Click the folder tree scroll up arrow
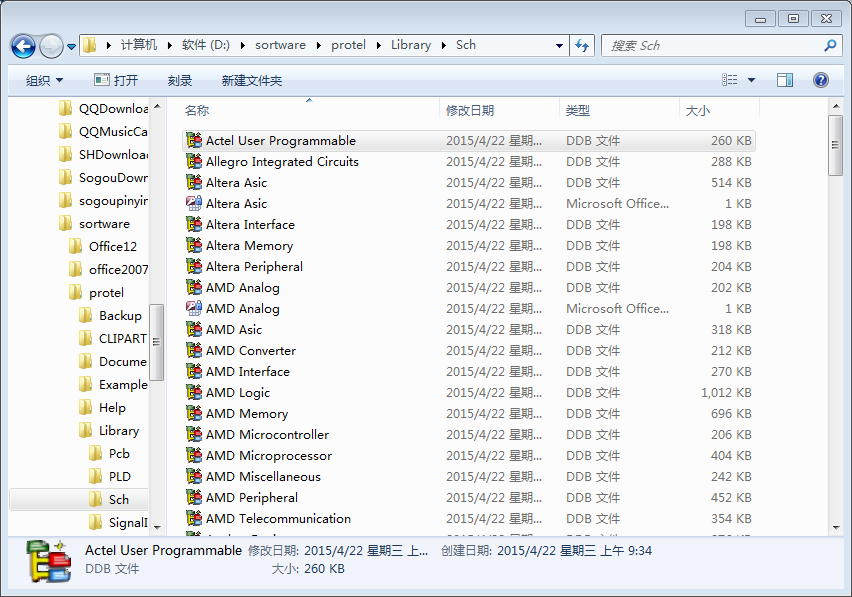 [157, 106]
